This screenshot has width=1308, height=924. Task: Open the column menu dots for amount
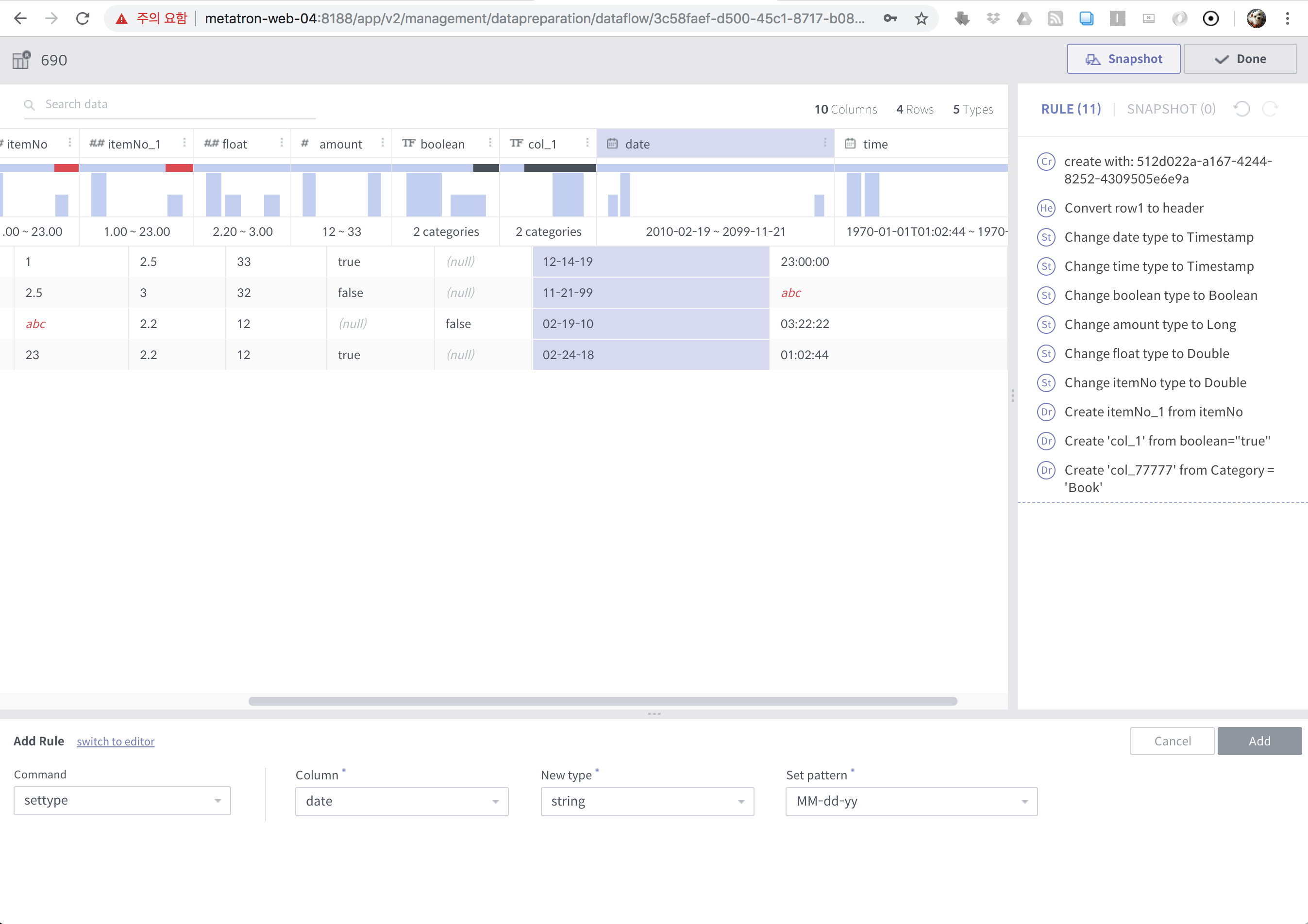(382, 143)
